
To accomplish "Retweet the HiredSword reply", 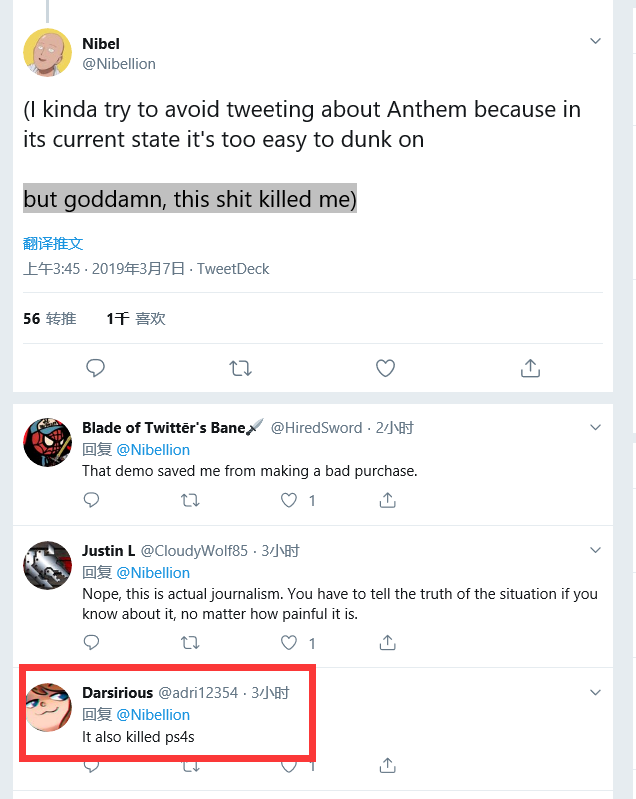I will (190, 499).
